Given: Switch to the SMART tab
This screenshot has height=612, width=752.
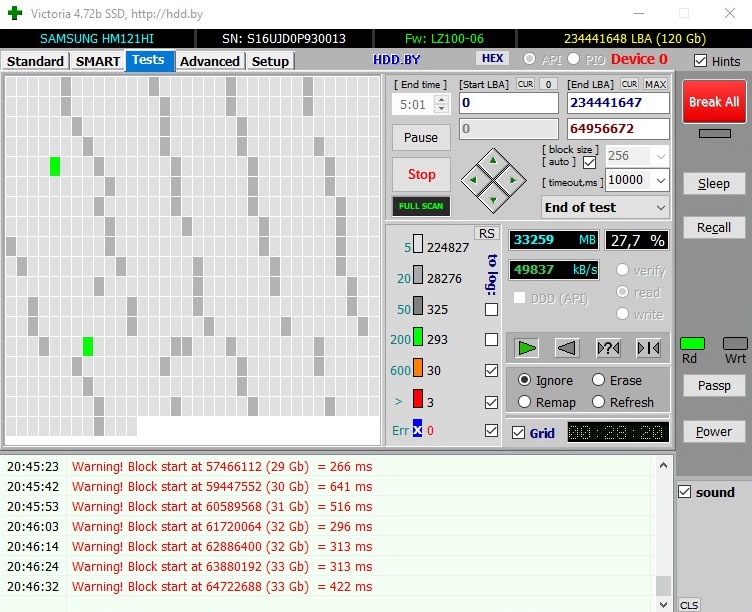Looking at the screenshot, I should click(x=98, y=61).
